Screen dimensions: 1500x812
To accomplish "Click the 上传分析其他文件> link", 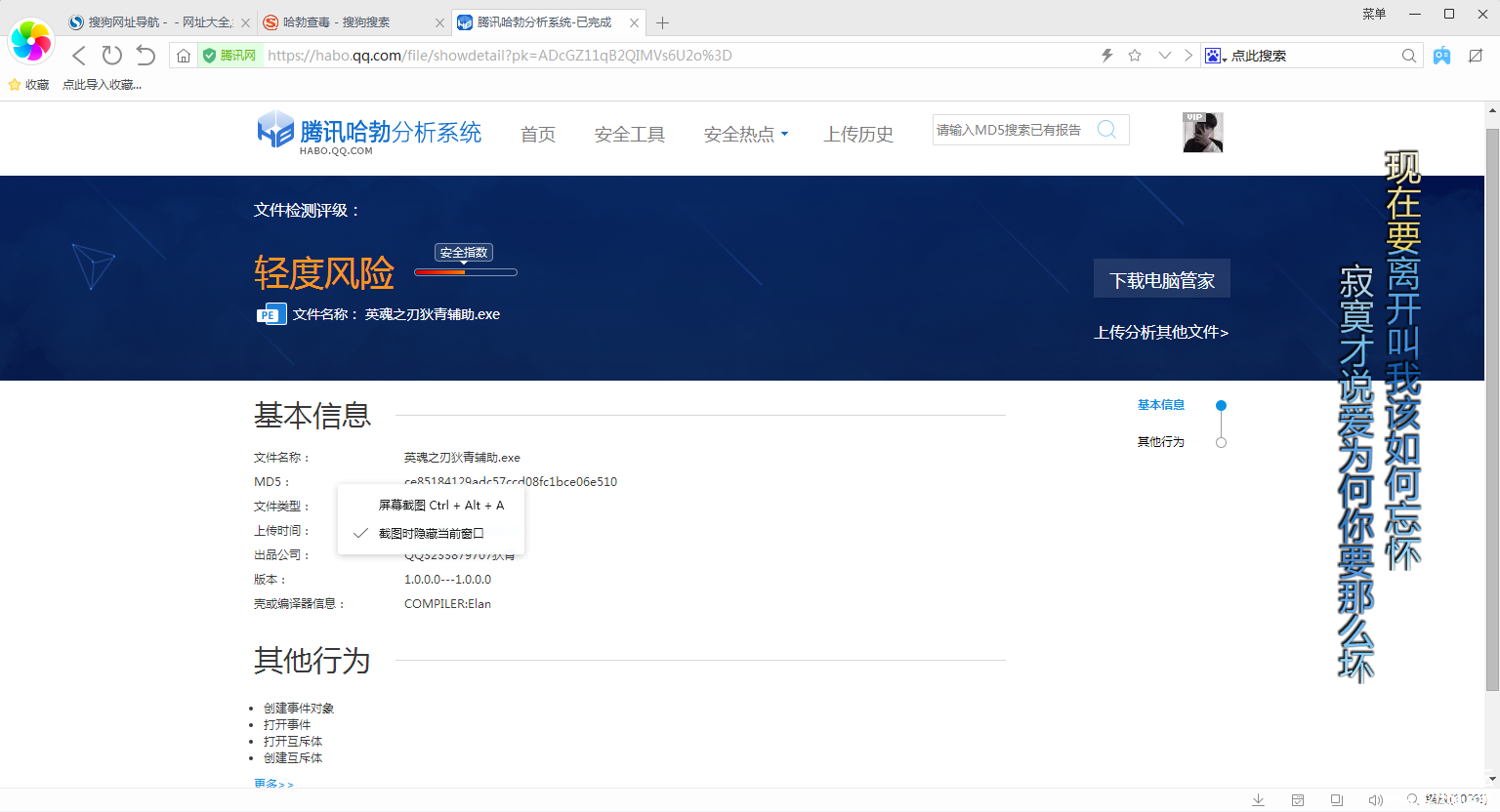I will click(x=1161, y=333).
